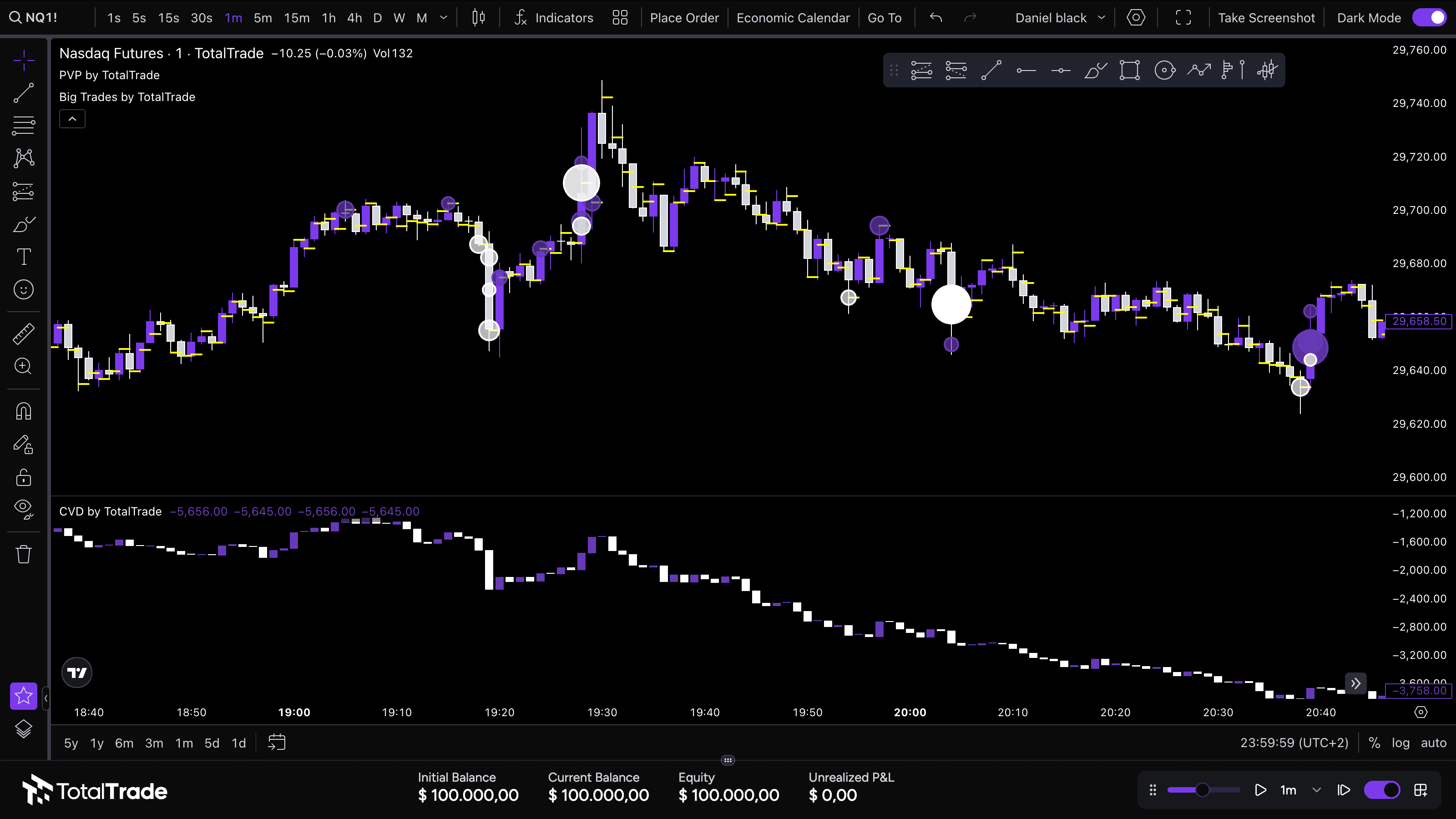Click Take Screenshot button
Image resolution: width=1456 pixels, height=819 pixels.
(x=1266, y=18)
